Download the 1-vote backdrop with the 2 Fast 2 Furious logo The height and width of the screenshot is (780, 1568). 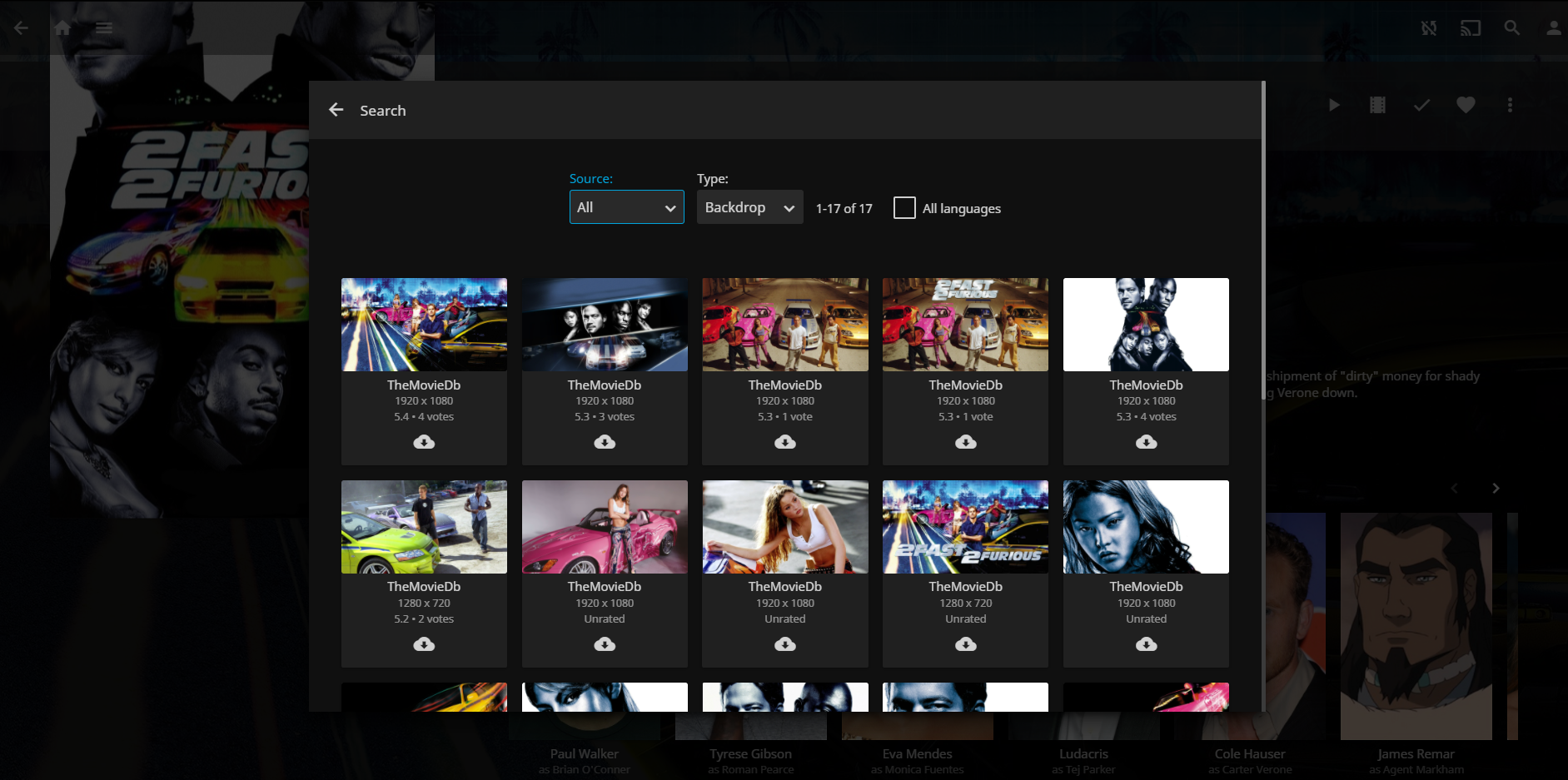pos(966,442)
